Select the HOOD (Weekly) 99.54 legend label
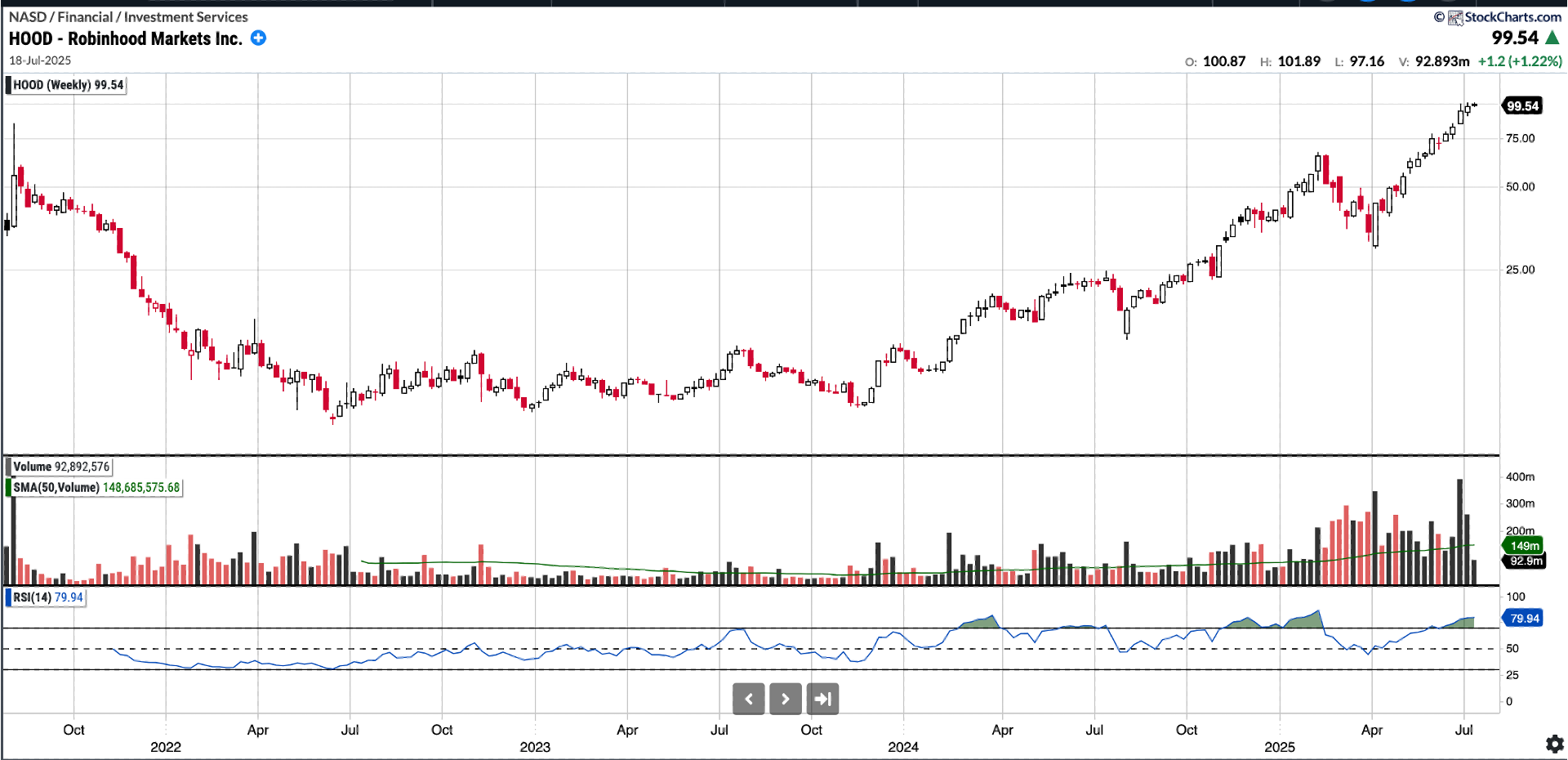Image resolution: width=1568 pixels, height=760 pixels. pyautogui.click(x=67, y=85)
